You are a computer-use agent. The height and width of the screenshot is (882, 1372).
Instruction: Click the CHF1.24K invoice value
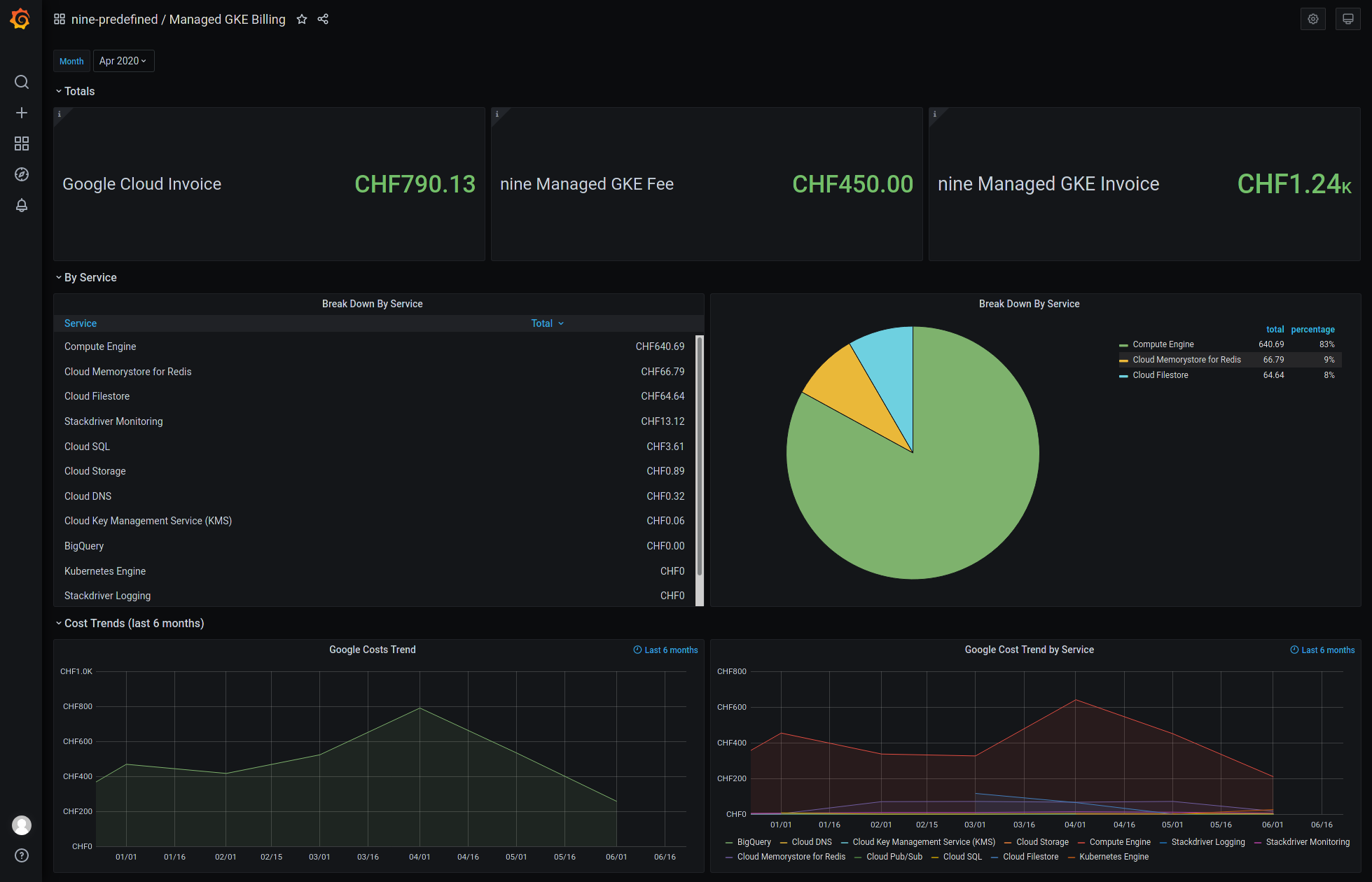1294,184
